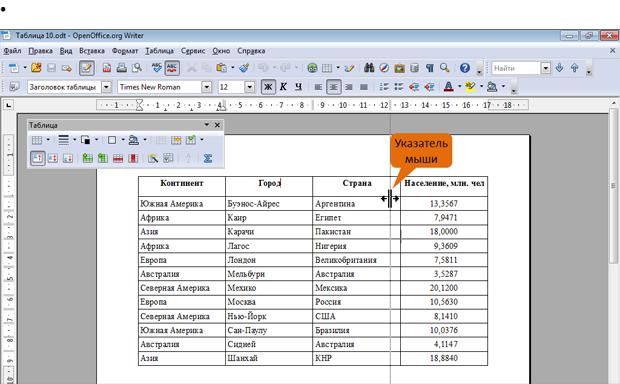The height and width of the screenshot is (384, 620).
Task: Toggle Edit File mode
Action: [x=87, y=68]
